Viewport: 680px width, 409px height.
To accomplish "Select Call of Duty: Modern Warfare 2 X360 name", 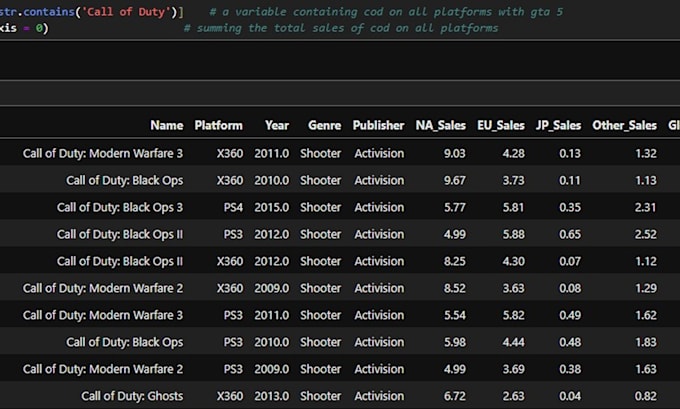I will point(103,288).
